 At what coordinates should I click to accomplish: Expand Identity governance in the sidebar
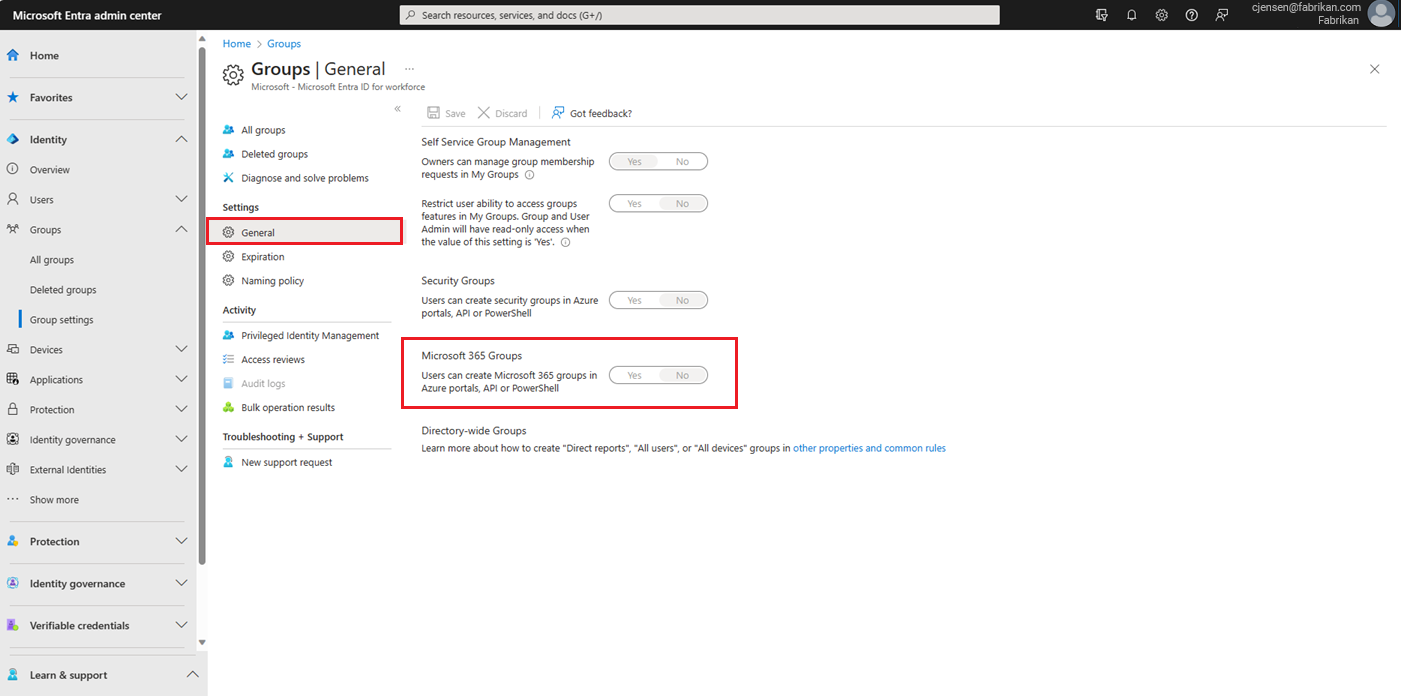coord(181,439)
